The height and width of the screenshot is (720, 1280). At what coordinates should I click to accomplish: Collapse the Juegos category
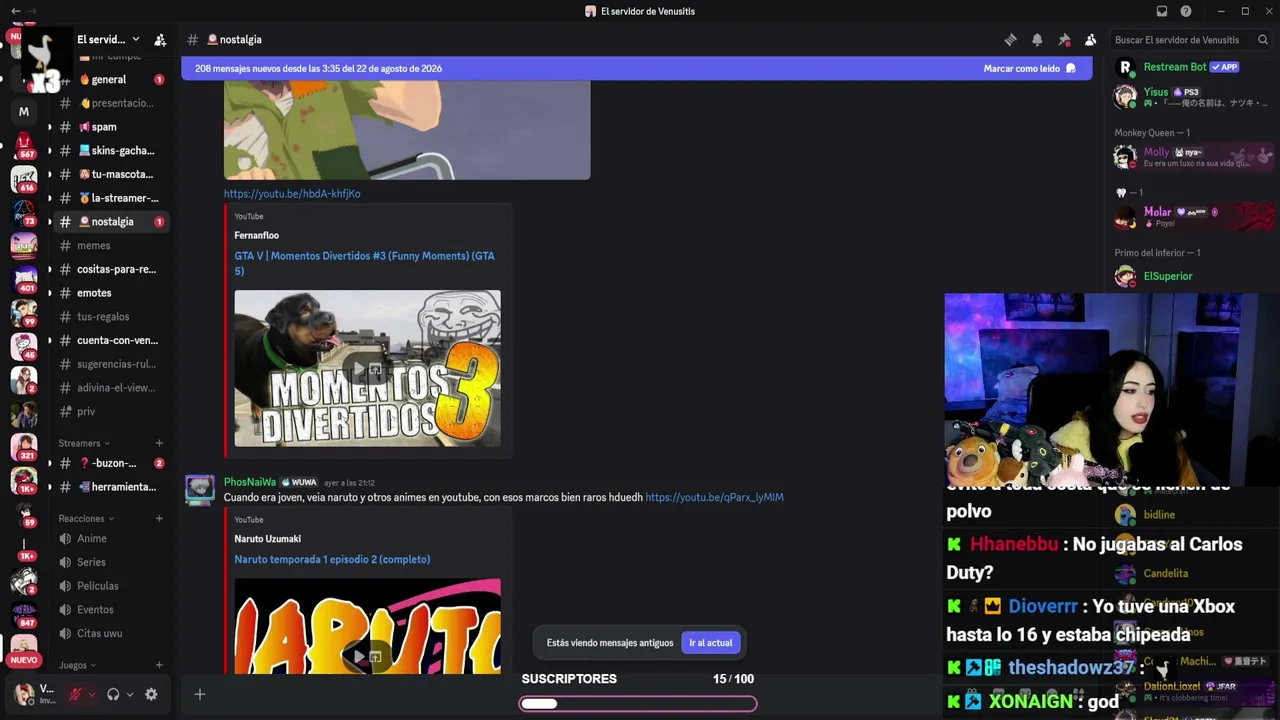pyautogui.click(x=77, y=665)
